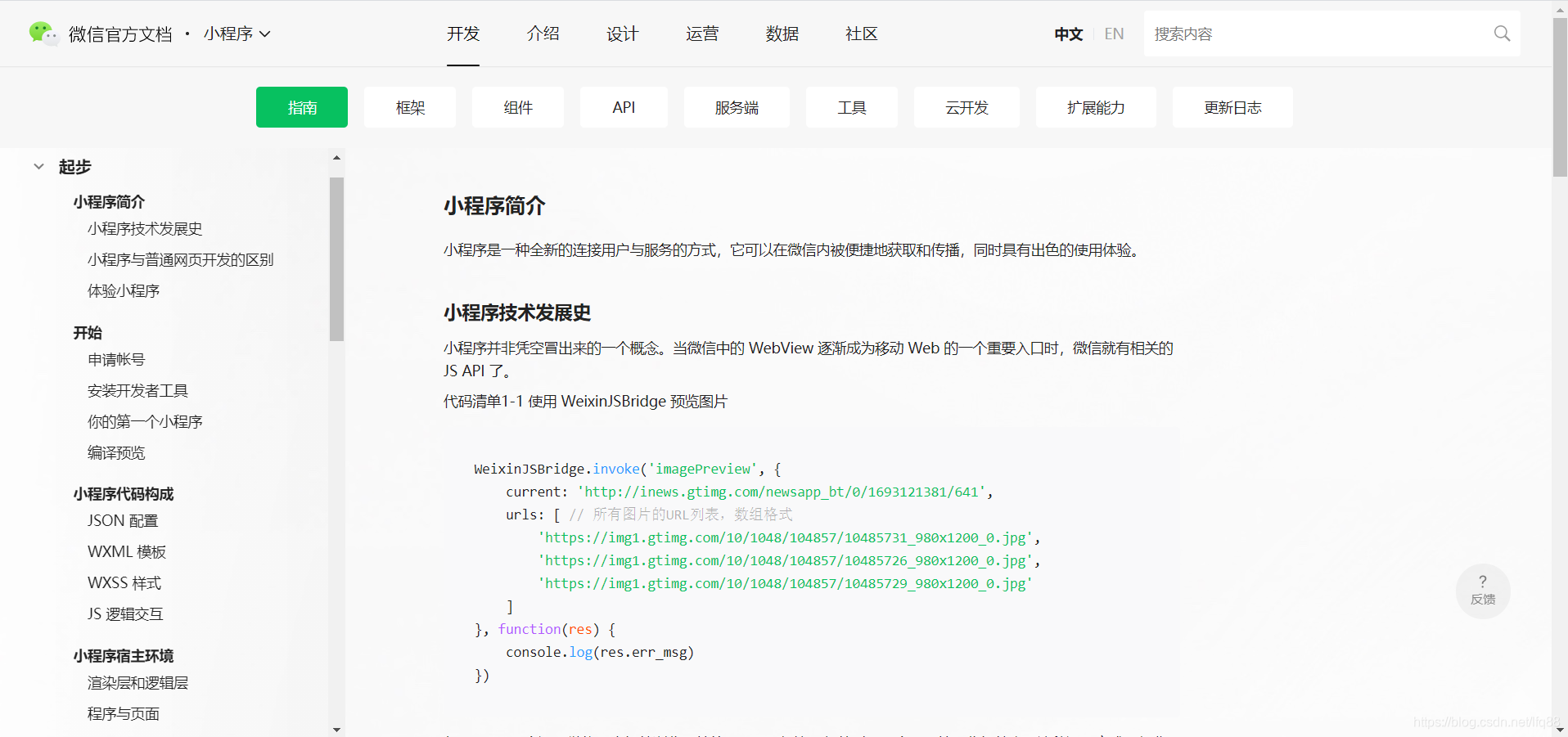Click the 10485729_980x1200_0.jpg URL line
Screen dimensions: 1568x737
point(785,583)
